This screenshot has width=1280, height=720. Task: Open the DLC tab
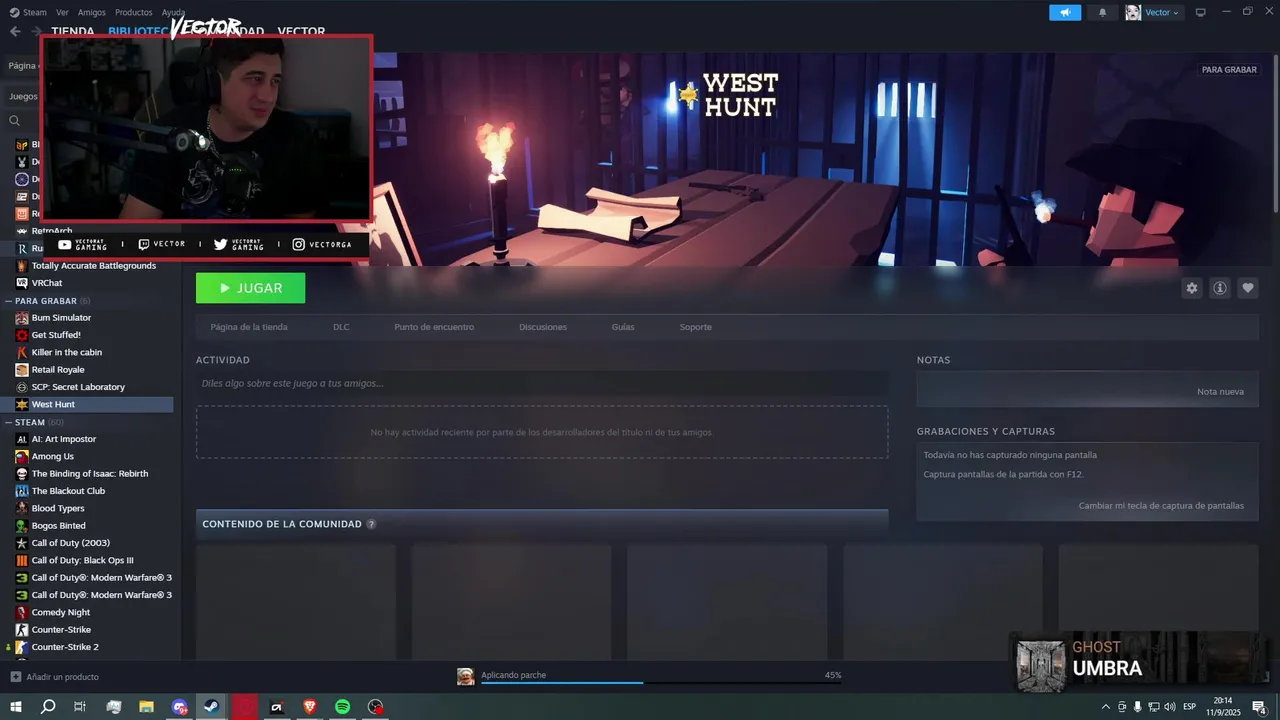[341, 327]
